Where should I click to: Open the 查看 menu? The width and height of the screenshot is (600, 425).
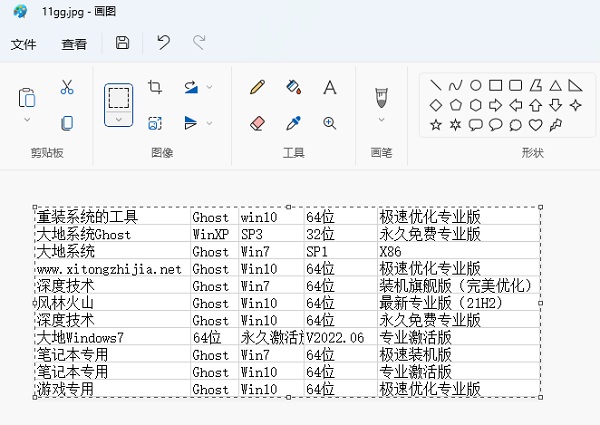(x=74, y=44)
